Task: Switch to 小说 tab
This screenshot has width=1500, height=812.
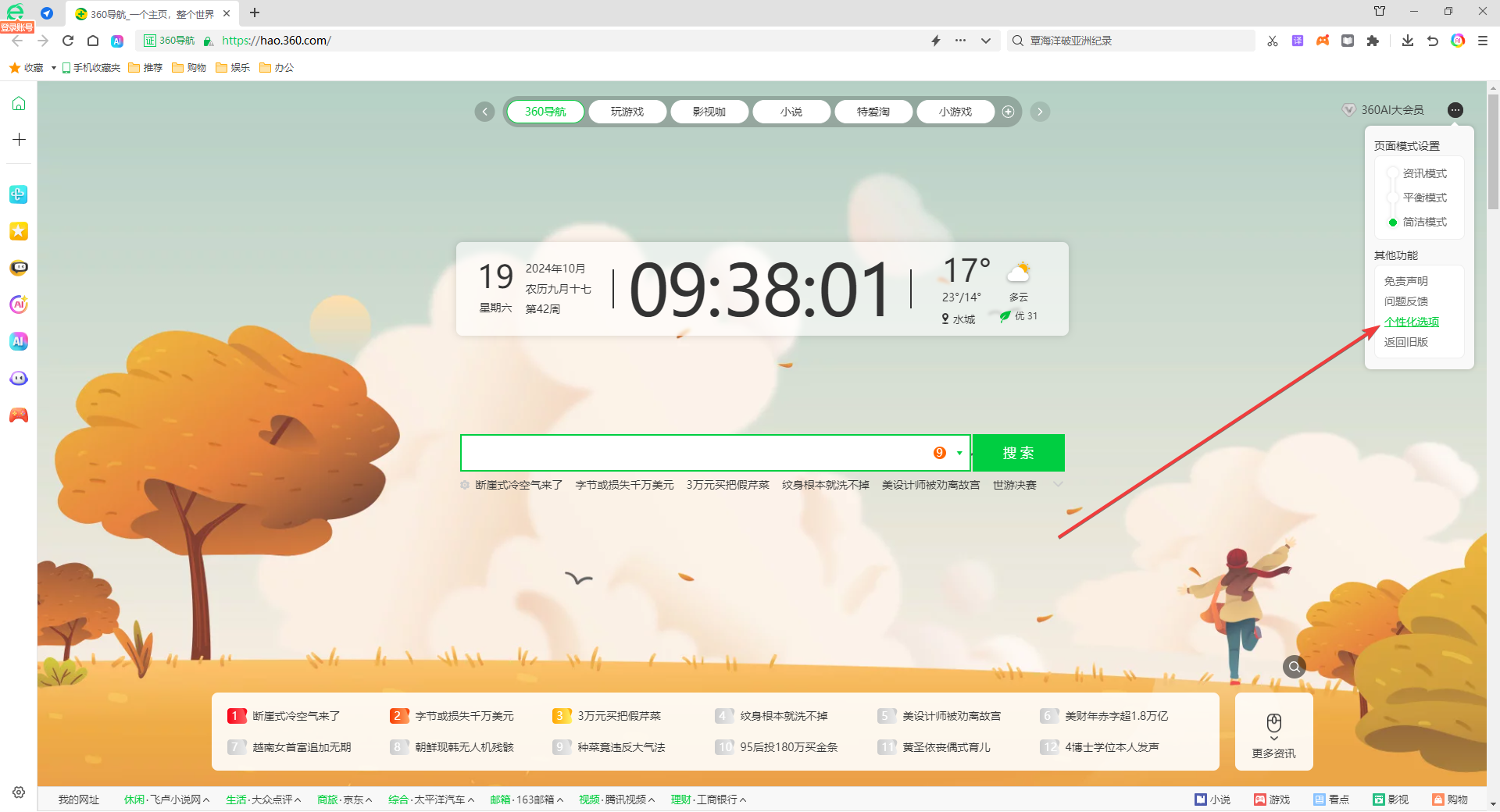Action: click(791, 112)
